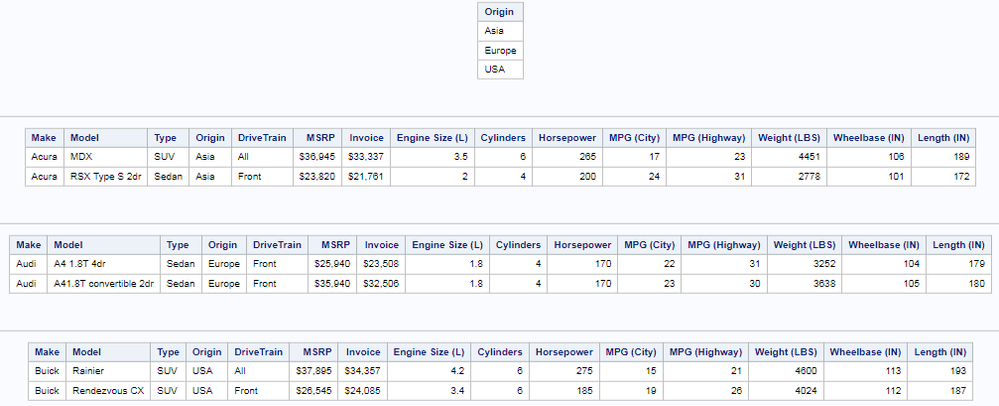Image resolution: width=999 pixels, height=406 pixels.
Task: Click engine size value 3.5
Action: (x=432, y=157)
